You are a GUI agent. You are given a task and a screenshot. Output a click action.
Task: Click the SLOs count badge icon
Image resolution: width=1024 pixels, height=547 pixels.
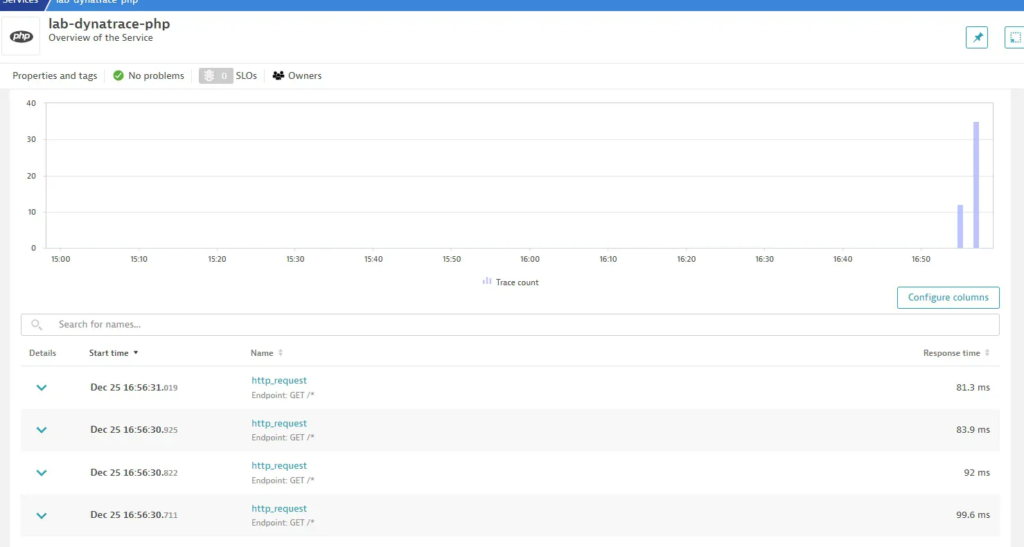215,76
